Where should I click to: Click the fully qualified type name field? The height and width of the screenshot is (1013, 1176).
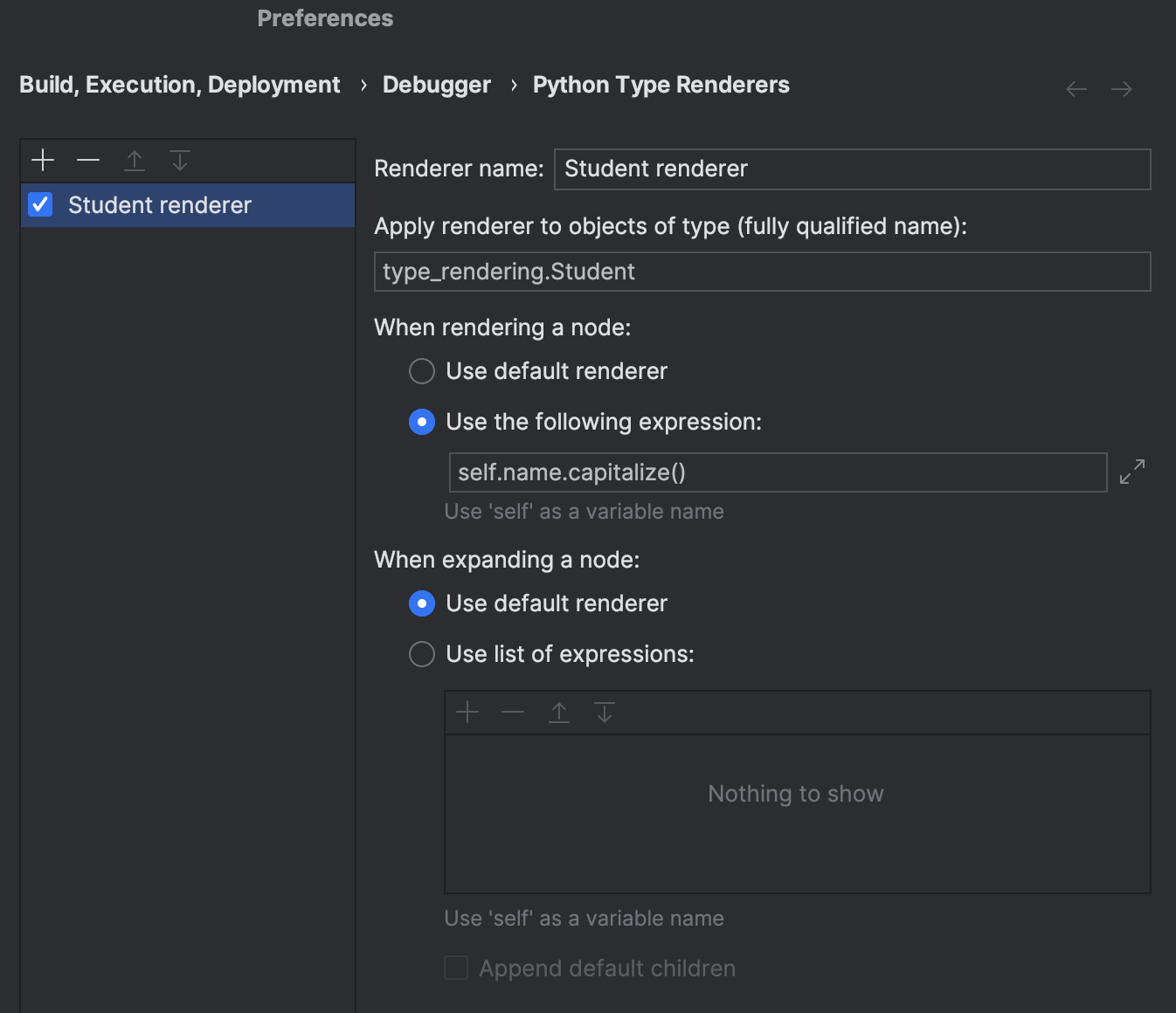[762, 272]
